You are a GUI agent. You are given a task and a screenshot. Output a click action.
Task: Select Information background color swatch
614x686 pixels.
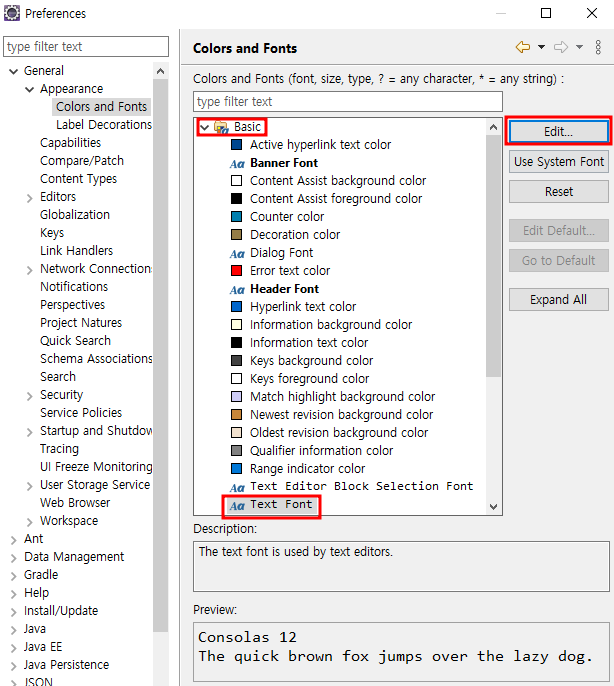(236, 325)
